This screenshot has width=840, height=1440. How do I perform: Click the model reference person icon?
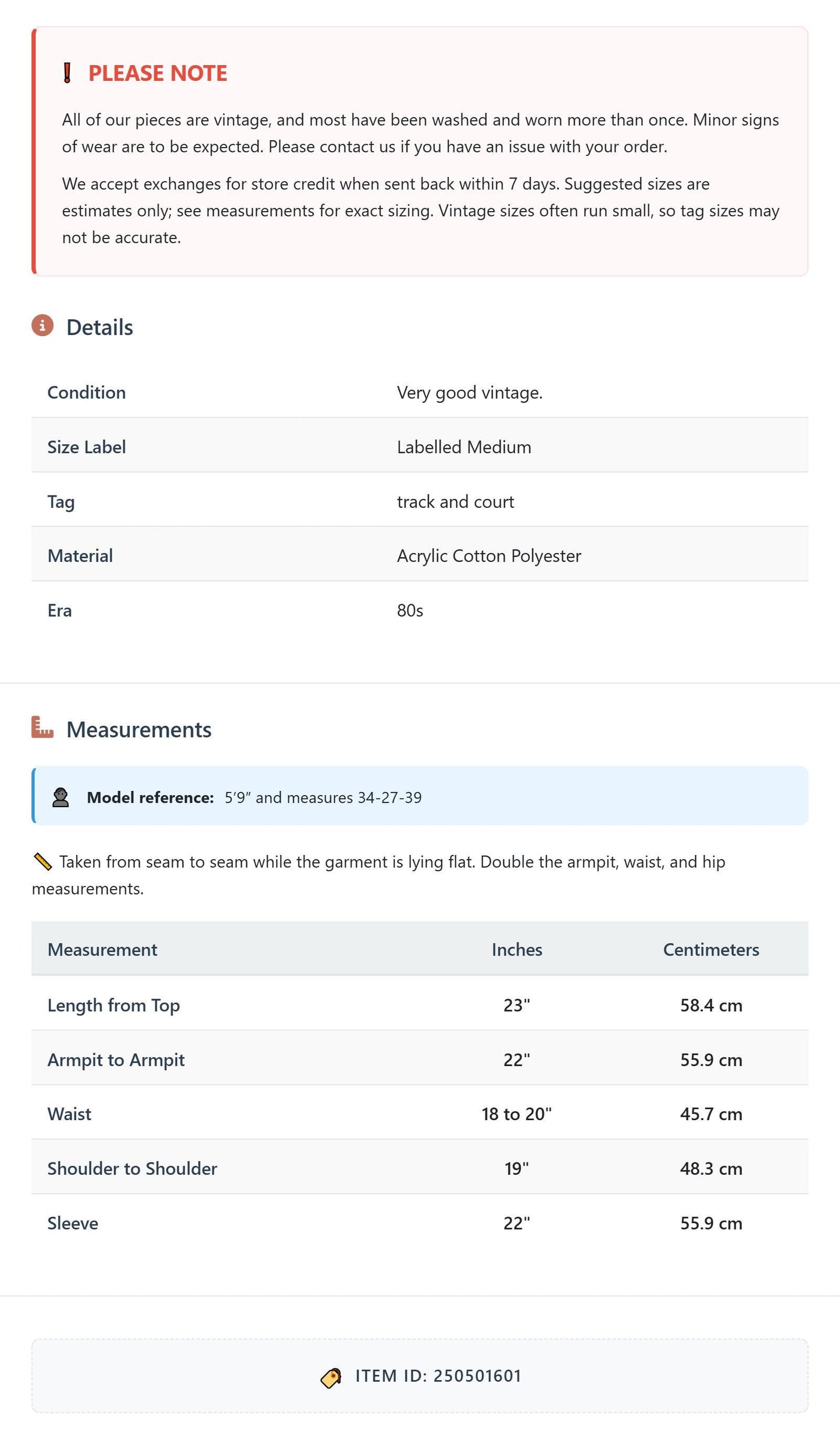click(x=60, y=797)
